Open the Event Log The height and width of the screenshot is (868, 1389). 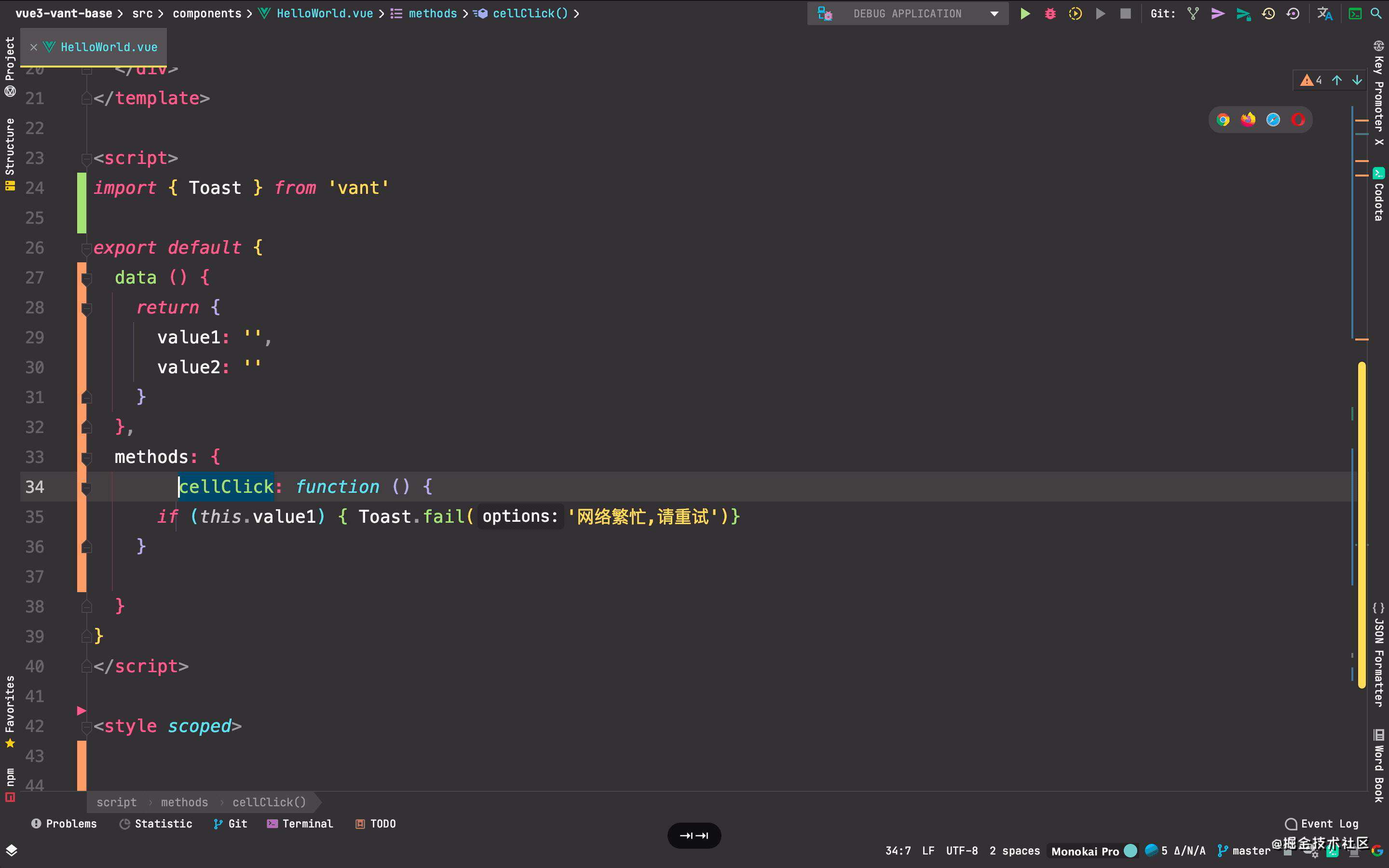click(x=1321, y=824)
